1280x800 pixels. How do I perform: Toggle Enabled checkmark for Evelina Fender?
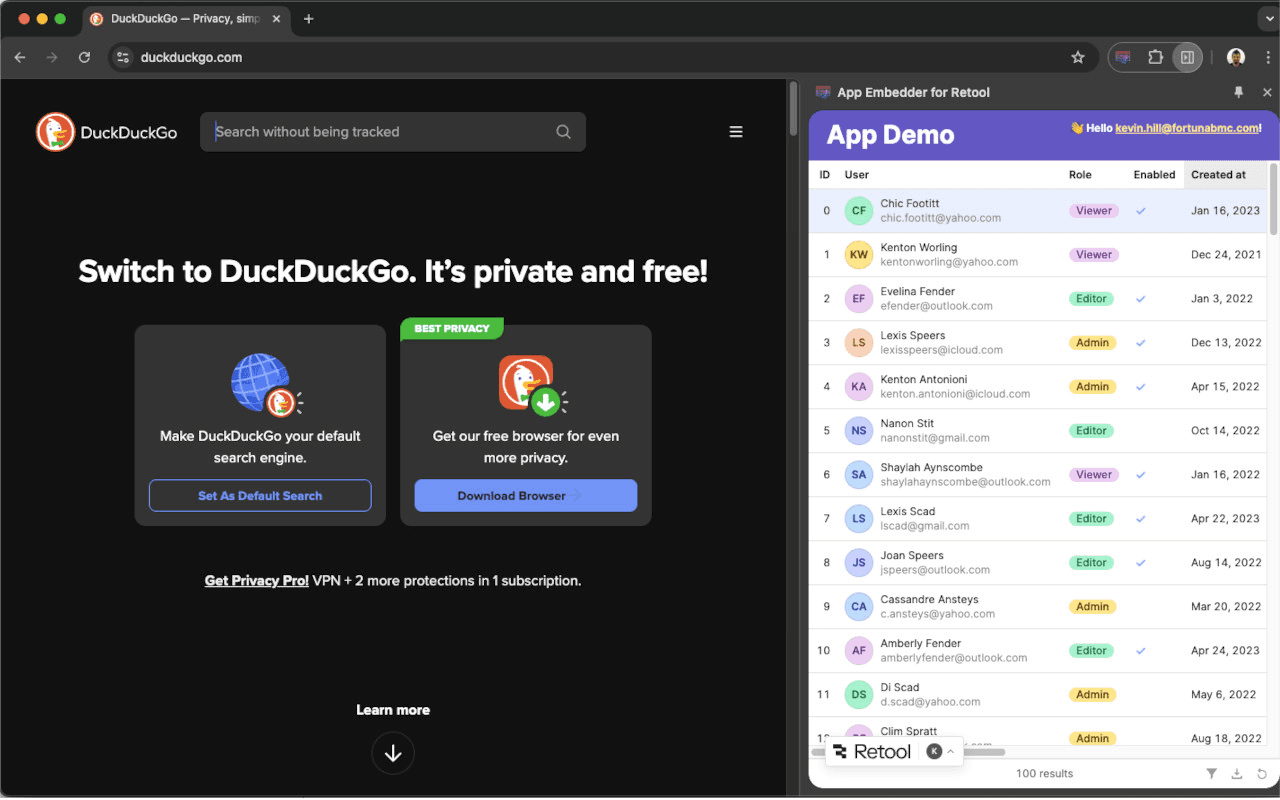1141,299
